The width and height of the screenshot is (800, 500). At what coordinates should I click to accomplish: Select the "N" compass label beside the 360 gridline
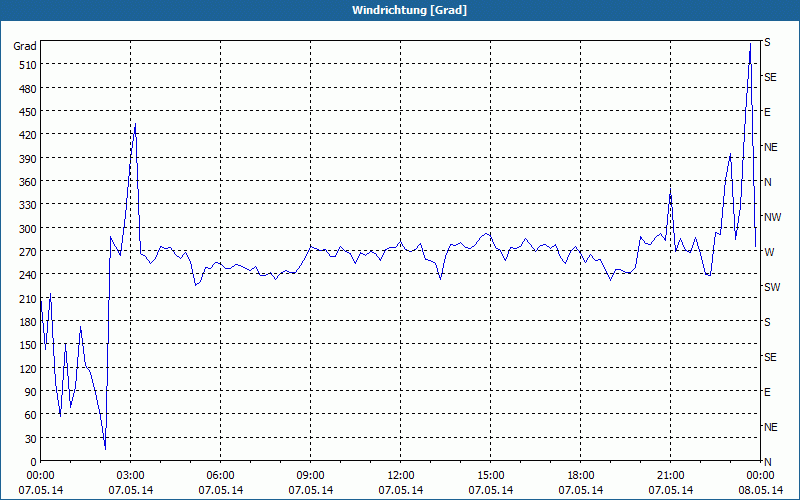[767, 182]
